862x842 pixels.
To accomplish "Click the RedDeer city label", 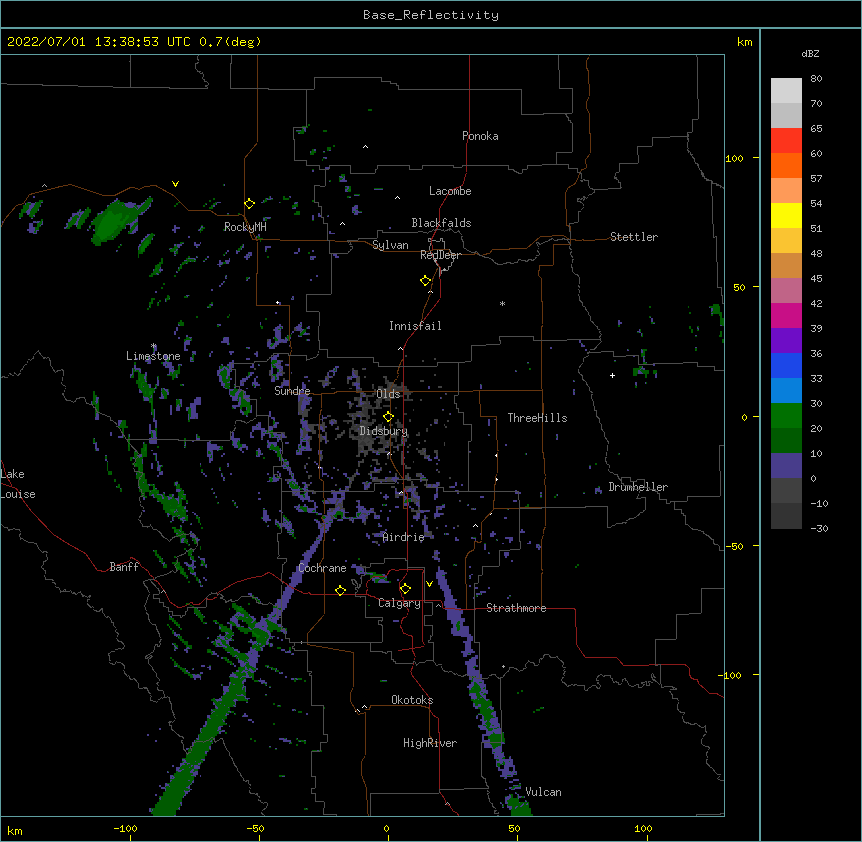I will click(x=440, y=255).
